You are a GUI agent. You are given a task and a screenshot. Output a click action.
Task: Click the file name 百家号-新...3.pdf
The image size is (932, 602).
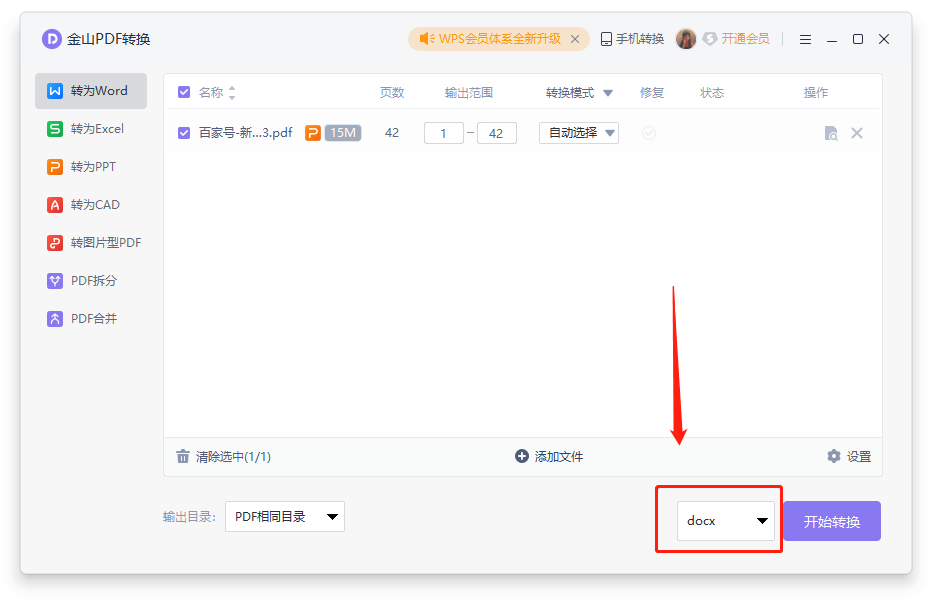(x=245, y=133)
